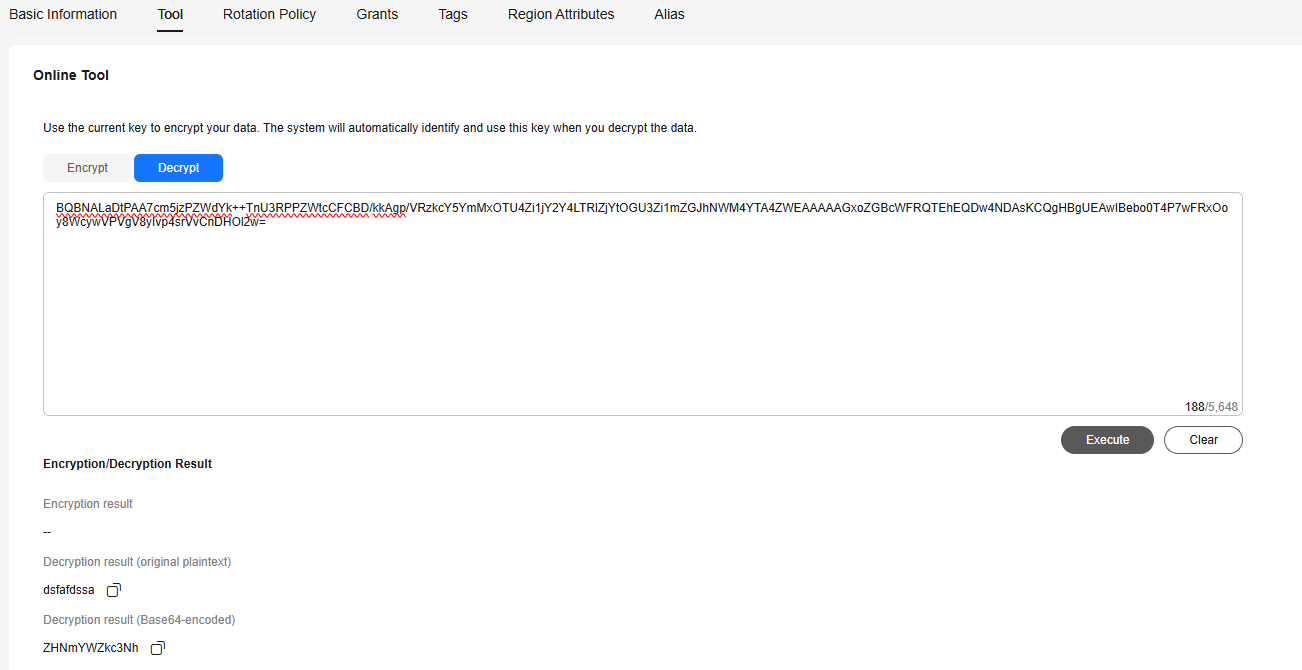Switch to the Tags tab
Screen dimensions: 1302x670
pyautogui.click(x=453, y=15)
